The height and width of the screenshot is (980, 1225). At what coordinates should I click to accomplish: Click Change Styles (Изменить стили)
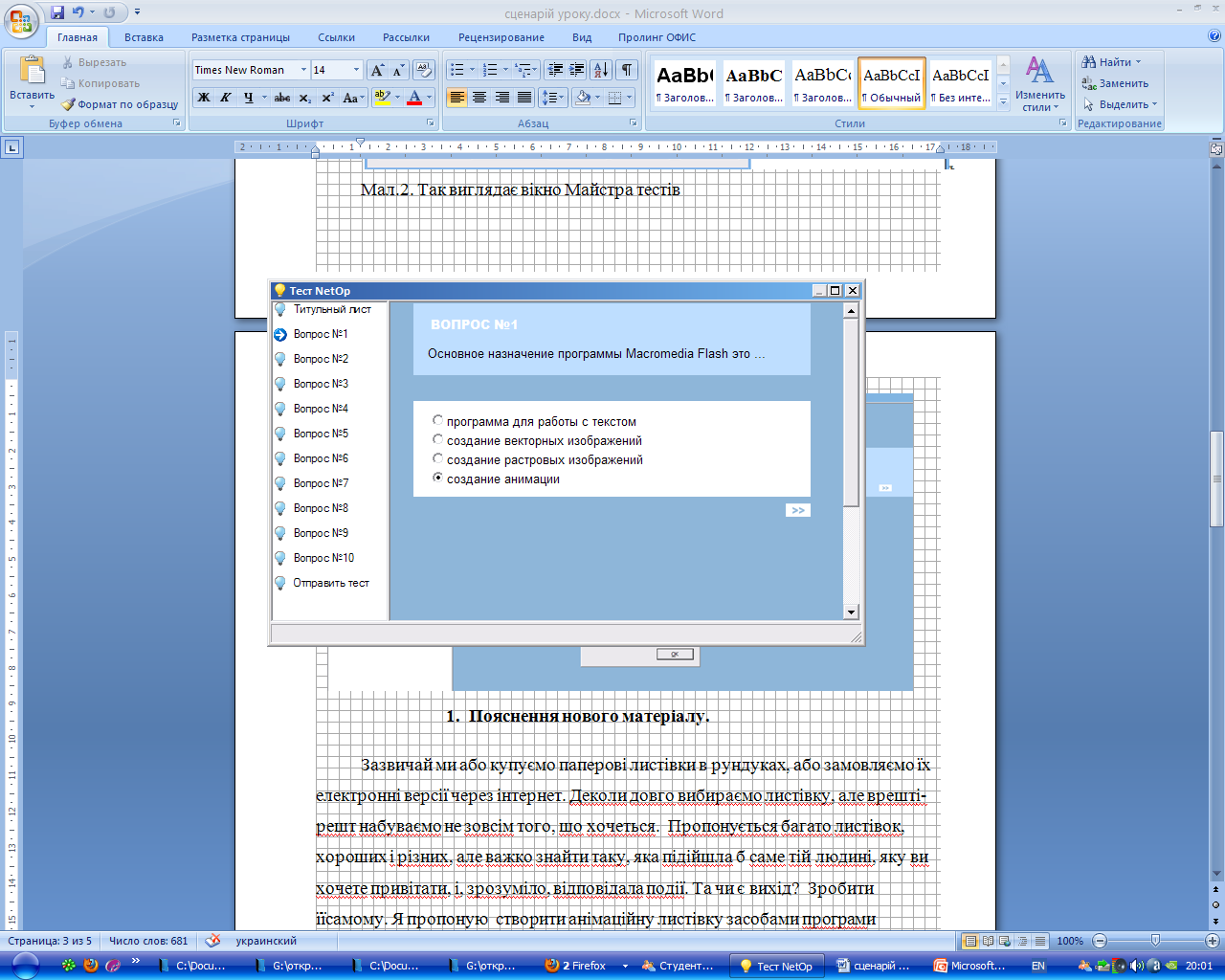(1040, 84)
